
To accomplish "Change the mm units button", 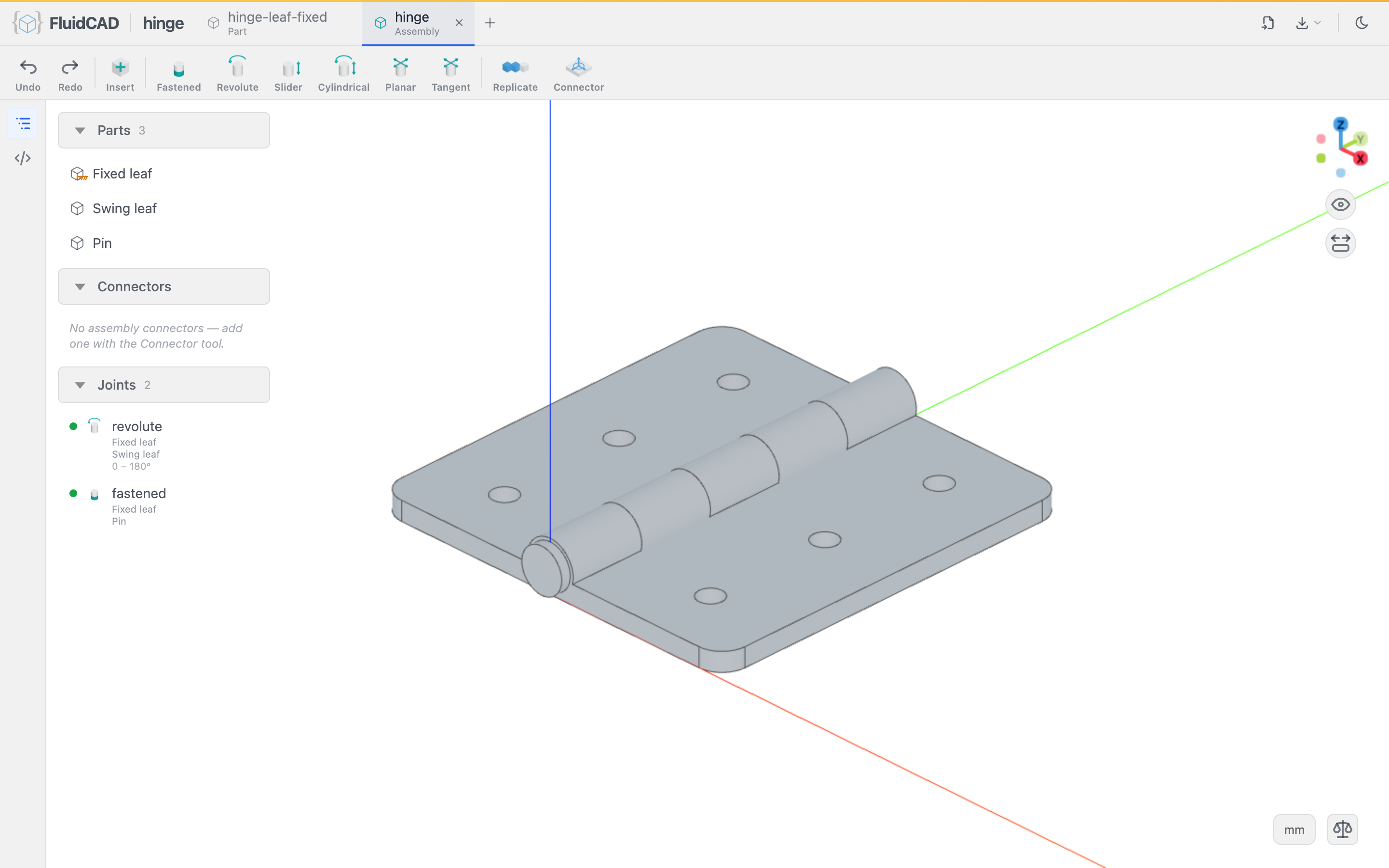I will (x=1294, y=829).
